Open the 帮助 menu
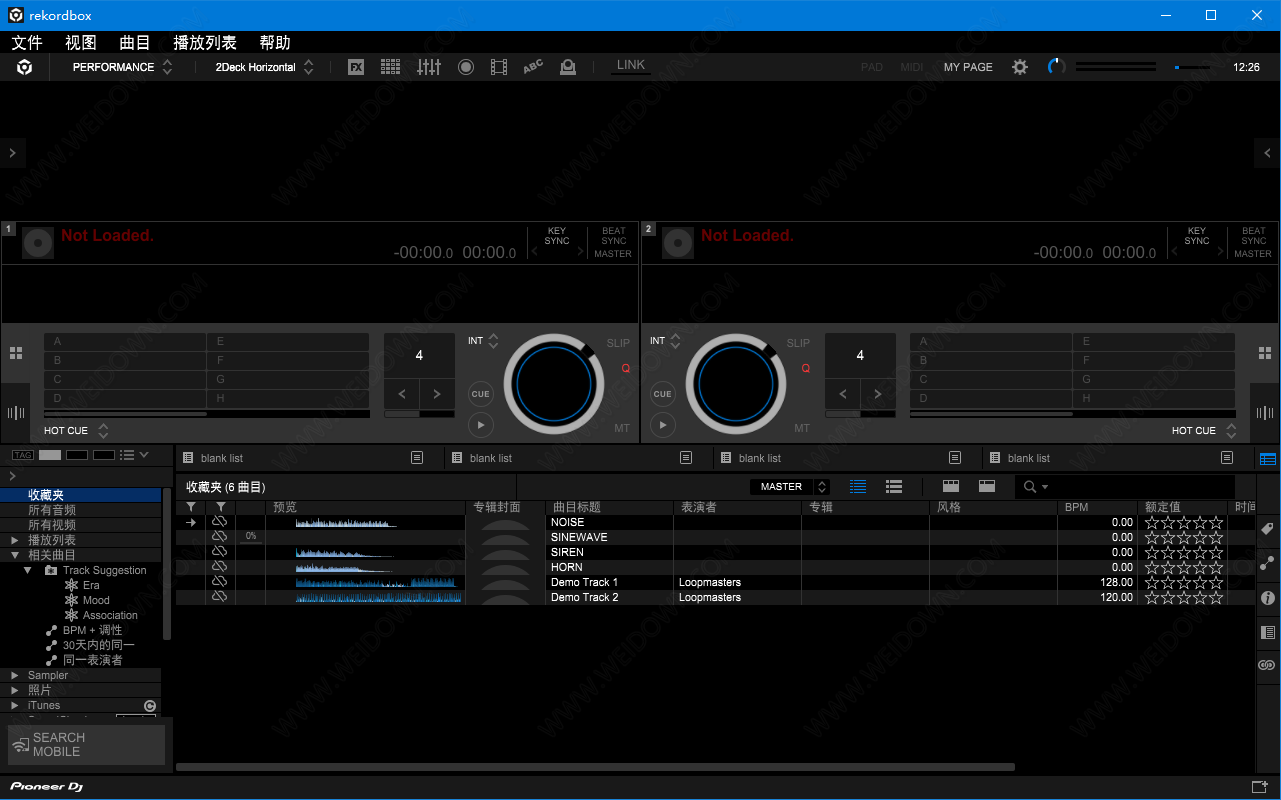Image resolution: width=1281 pixels, height=800 pixels. [x=275, y=42]
